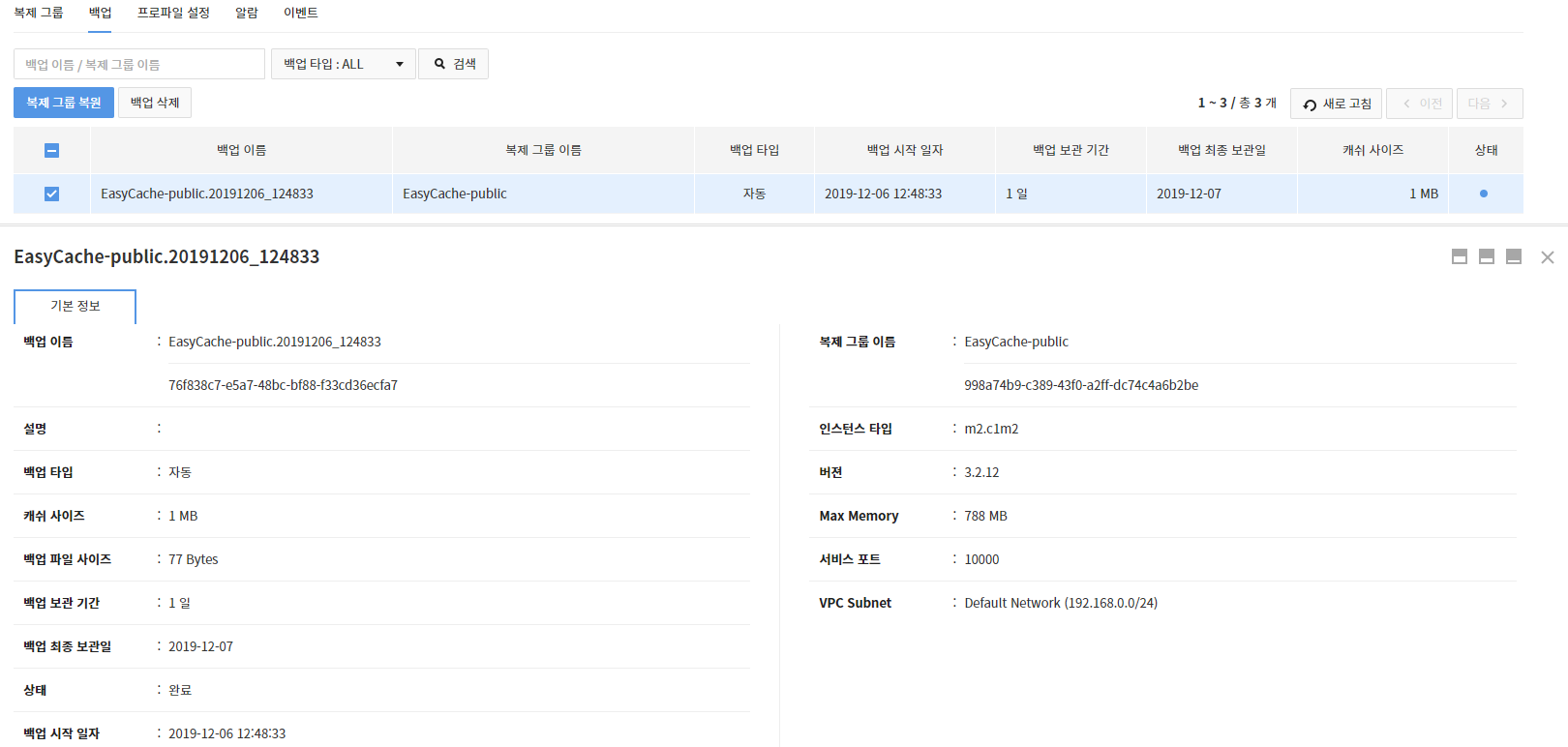Click the Max Memory value 788 MB
Screen dimensions: 1568x747
pos(985,516)
